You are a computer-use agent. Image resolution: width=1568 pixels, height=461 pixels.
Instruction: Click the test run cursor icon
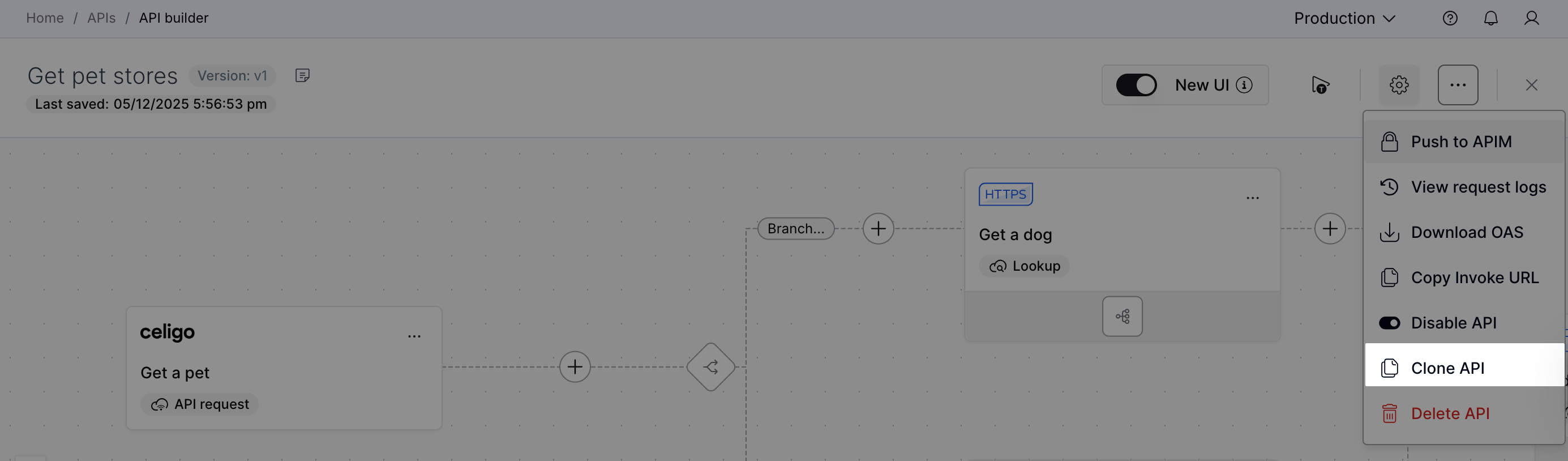point(1319,84)
